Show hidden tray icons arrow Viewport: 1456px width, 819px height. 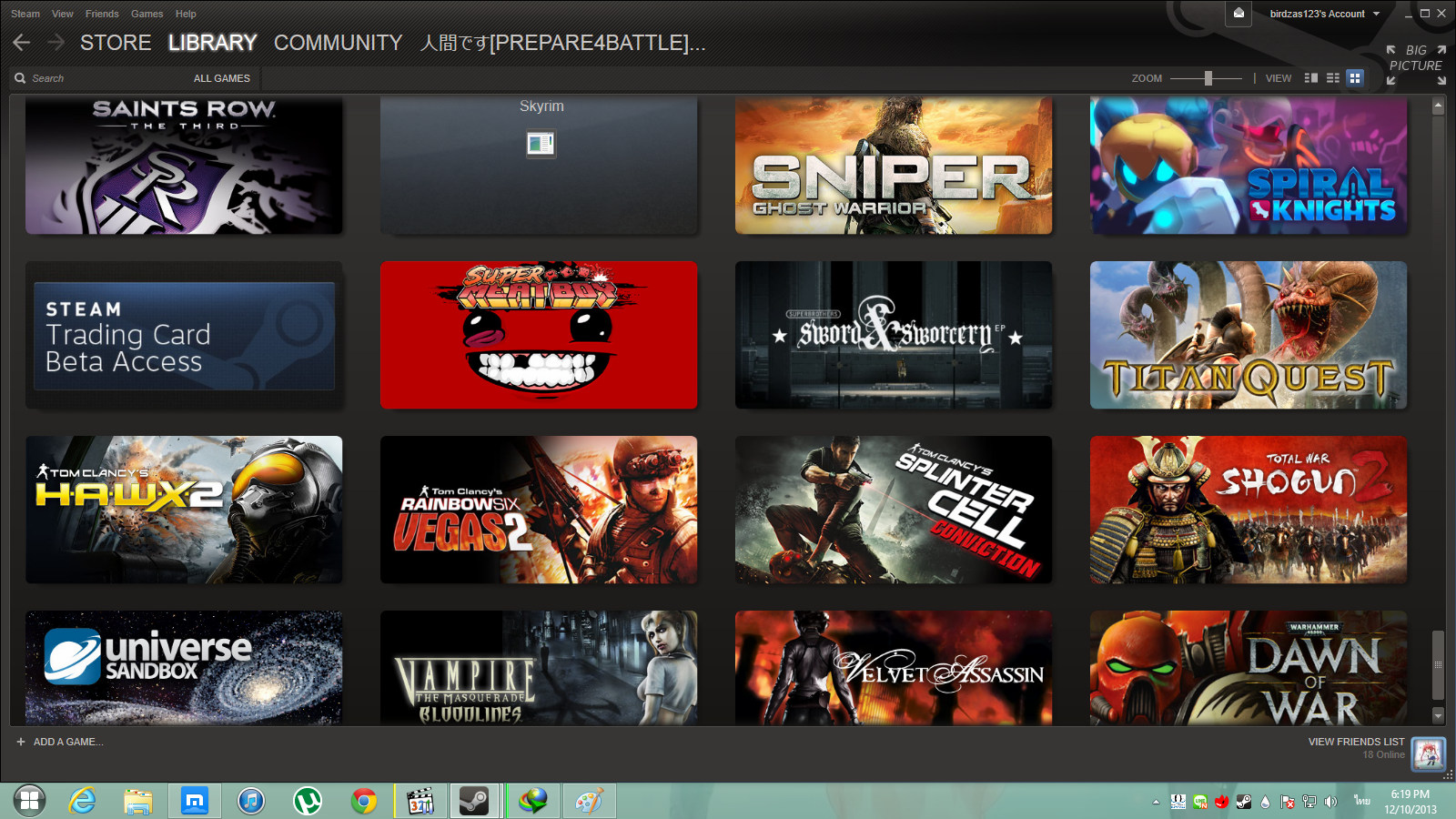pyautogui.click(x=1156, y=802)
